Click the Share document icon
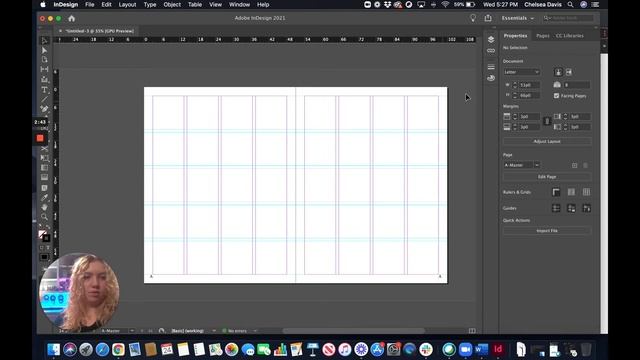Screen dimensions: 640x360 pyautogui.click(x=488, y=18)
